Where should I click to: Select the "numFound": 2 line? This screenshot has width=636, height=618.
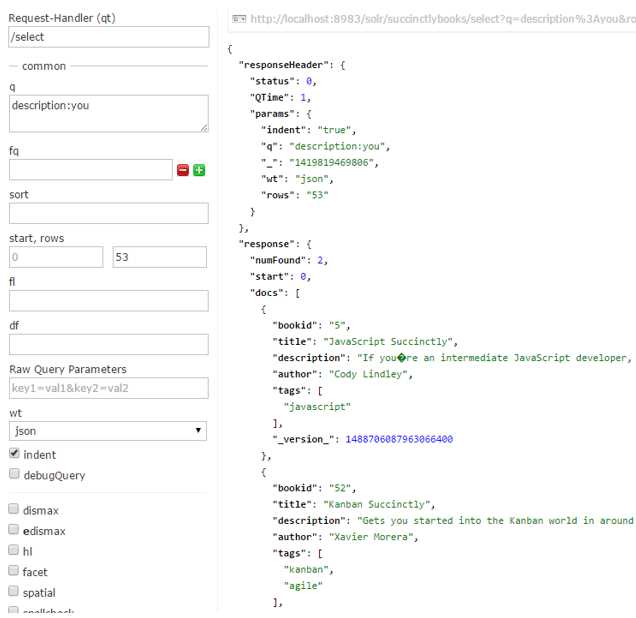(289, 260)
